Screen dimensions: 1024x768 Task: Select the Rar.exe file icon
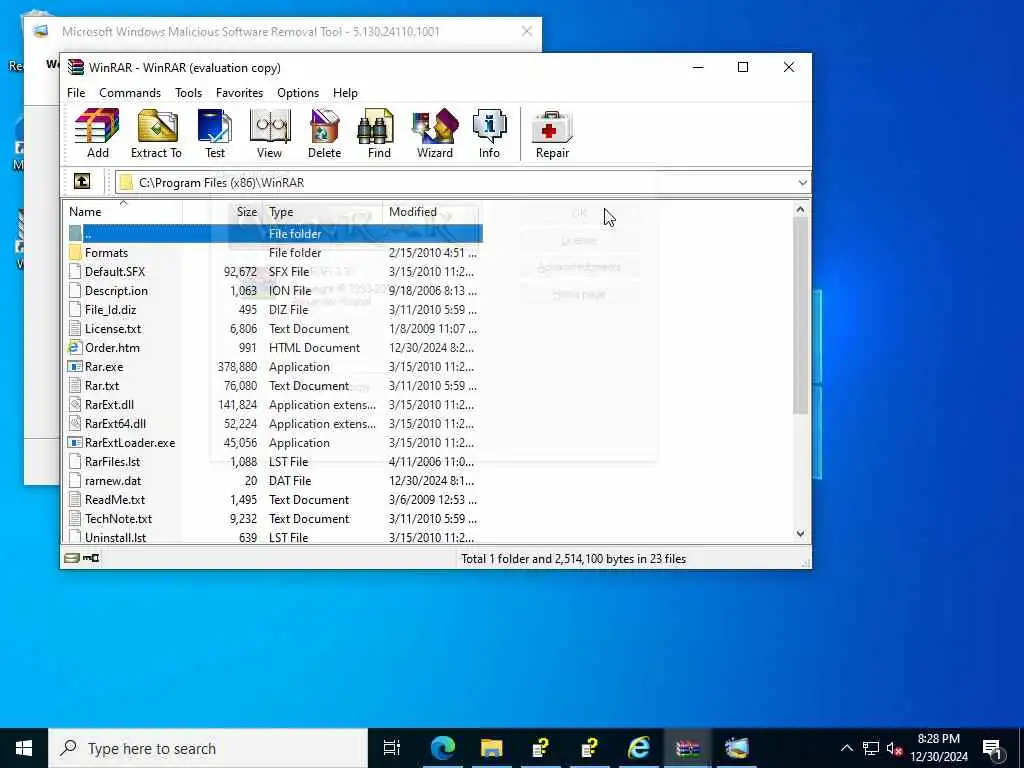pyautogui.click(x=74, y=366)
